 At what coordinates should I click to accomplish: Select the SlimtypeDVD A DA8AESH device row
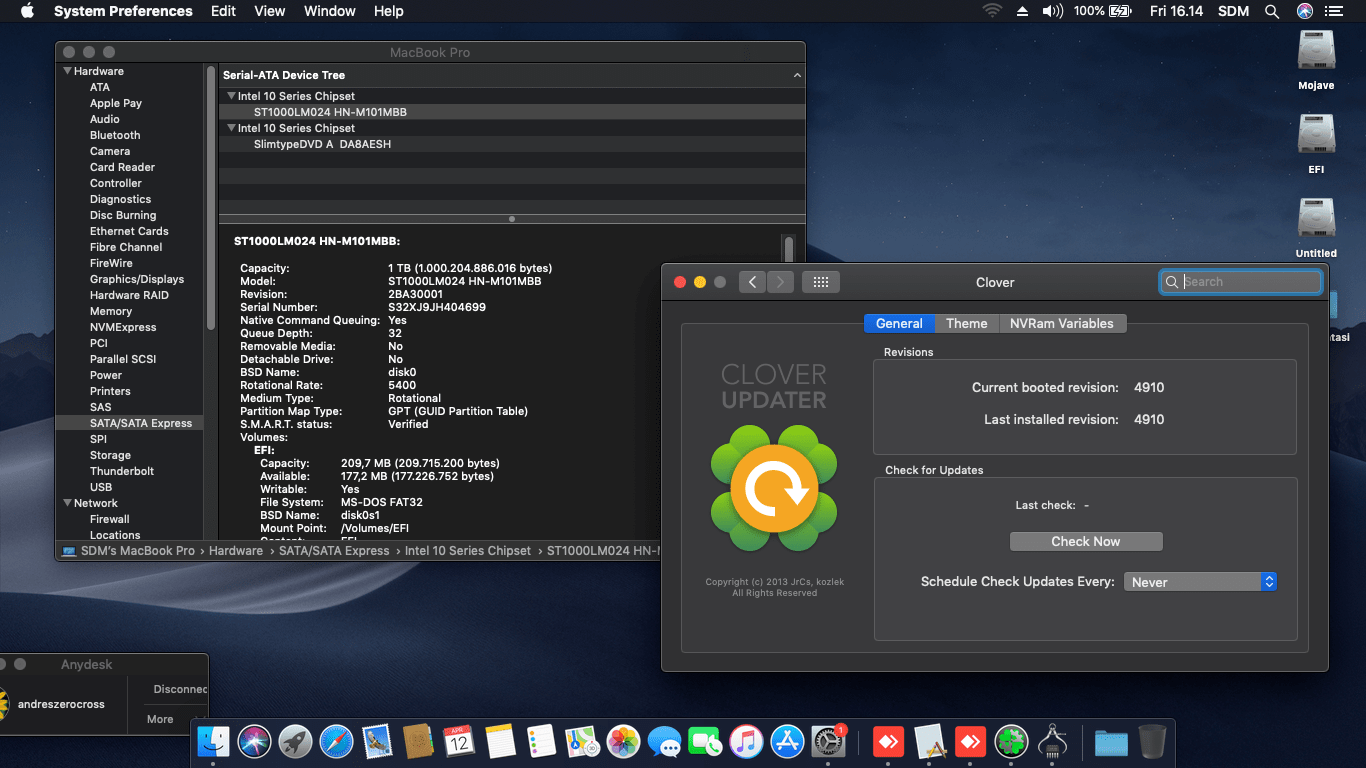pyautogui.click(x=322, y=144)
